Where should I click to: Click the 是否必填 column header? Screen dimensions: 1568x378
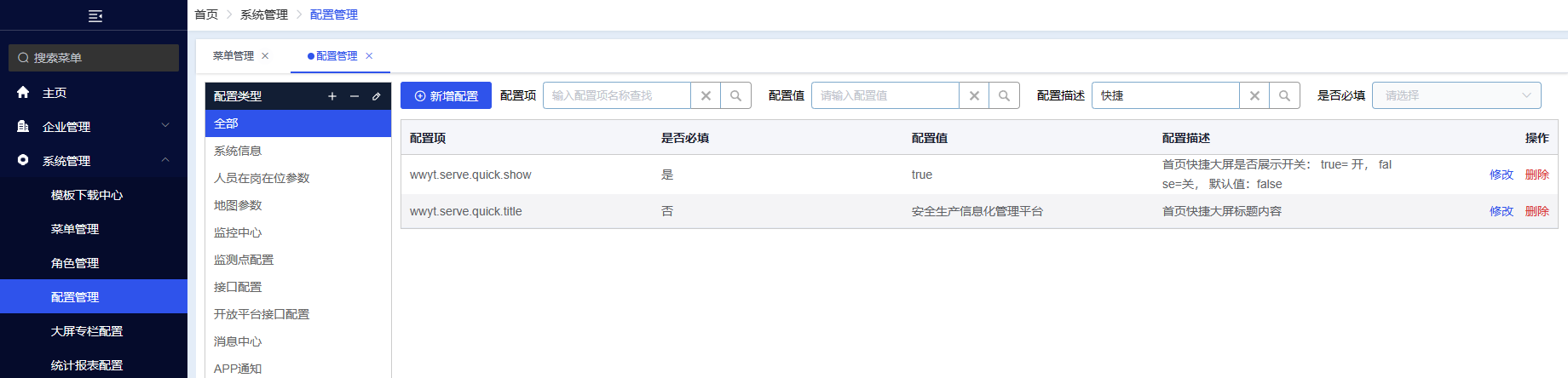tap(685, 138)
